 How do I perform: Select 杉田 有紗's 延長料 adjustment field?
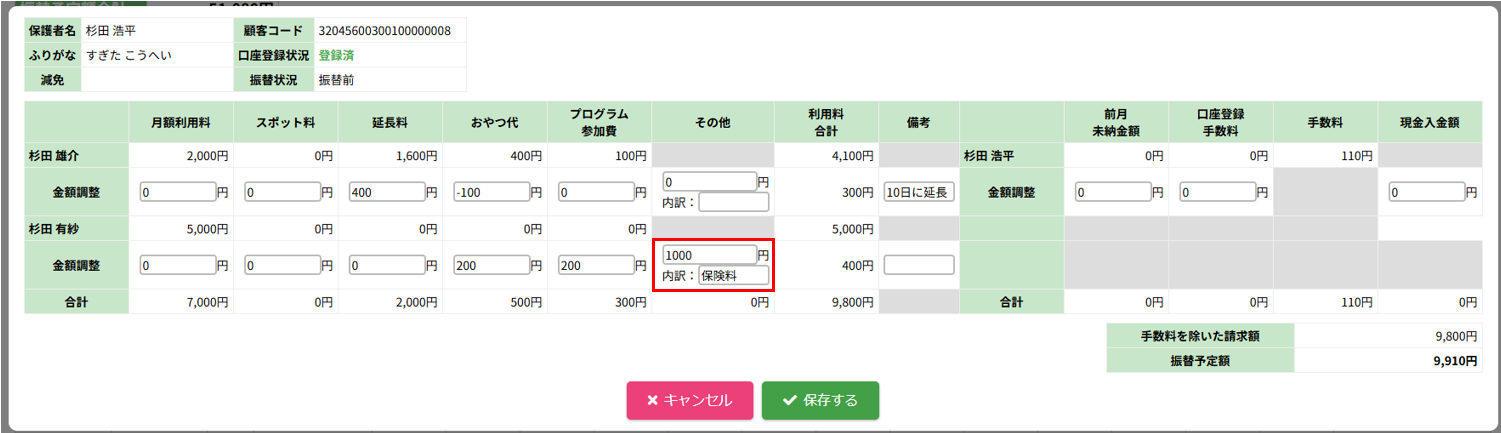387,265
